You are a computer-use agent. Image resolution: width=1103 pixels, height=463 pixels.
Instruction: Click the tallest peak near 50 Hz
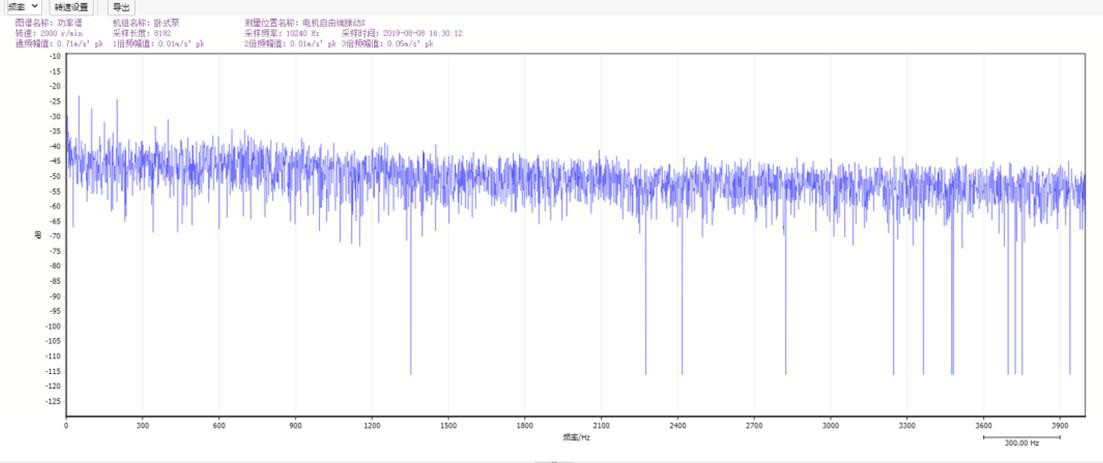point(79,99)
